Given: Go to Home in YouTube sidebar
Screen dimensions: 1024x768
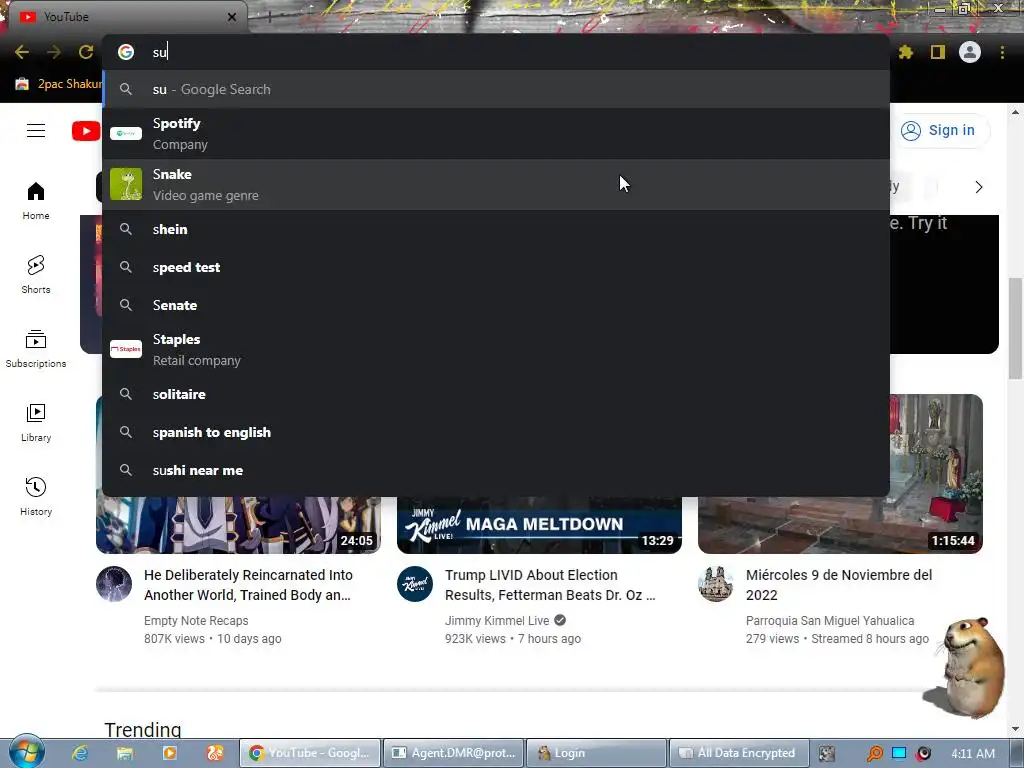Looking at the screenshot, I should point(36,201).
